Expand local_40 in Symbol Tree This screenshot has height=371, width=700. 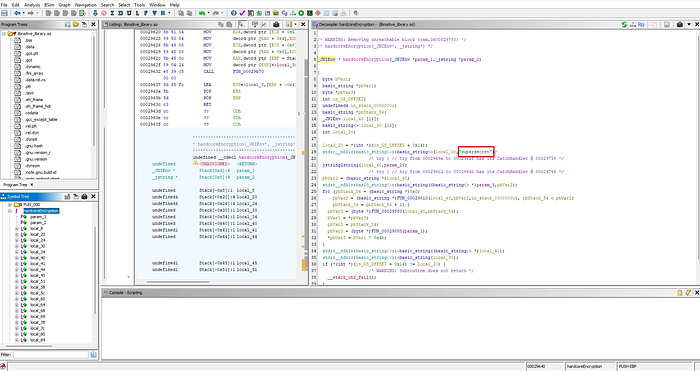[17, 258]
